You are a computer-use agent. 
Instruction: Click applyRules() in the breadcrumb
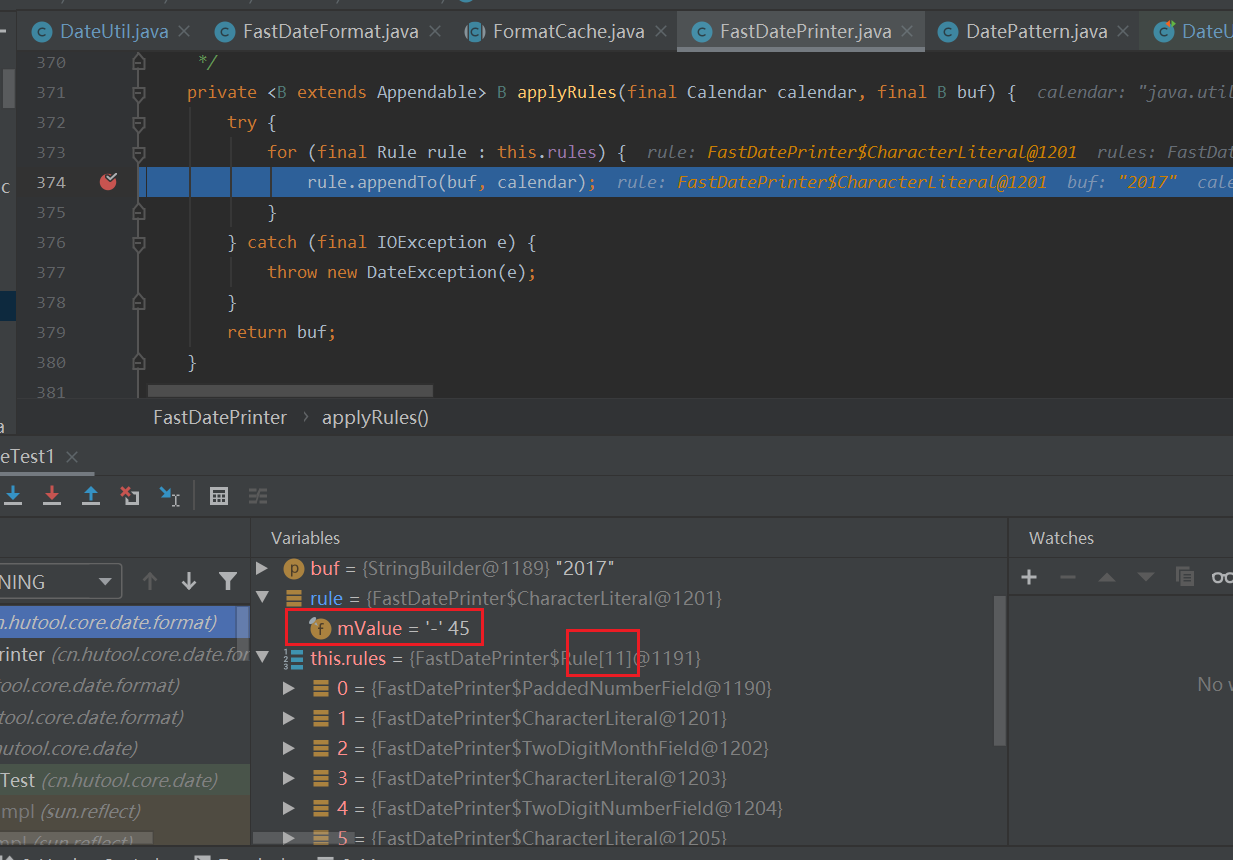pyautogui.click(x=375, y=417)
